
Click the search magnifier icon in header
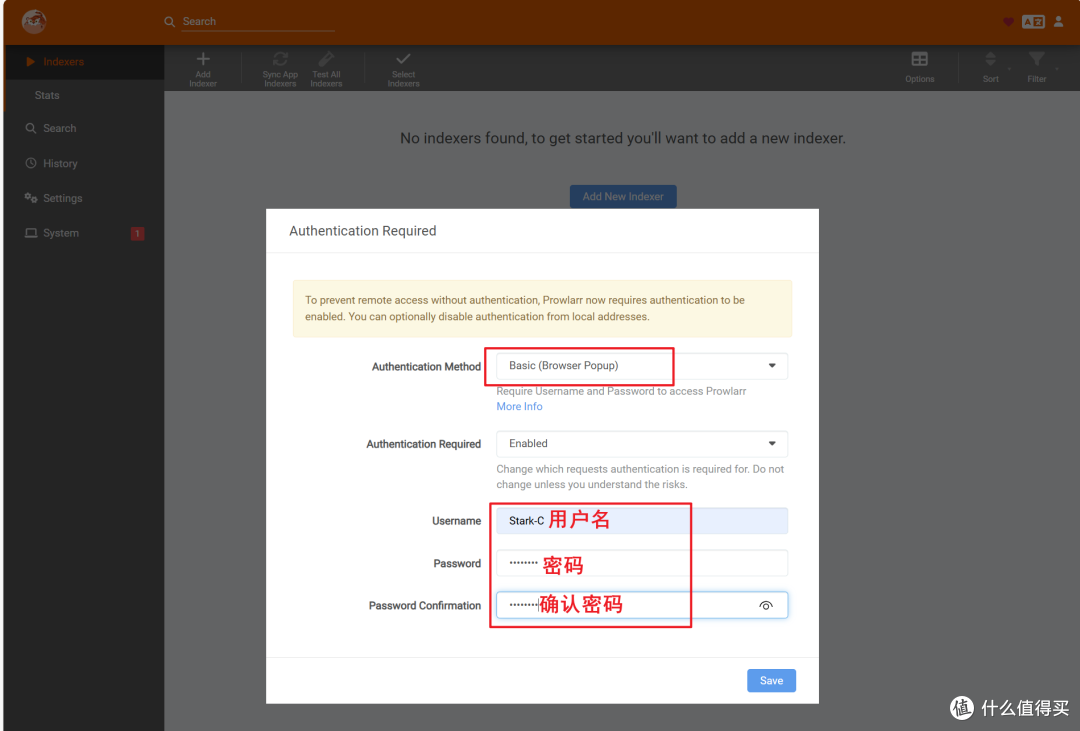point(169,22)
